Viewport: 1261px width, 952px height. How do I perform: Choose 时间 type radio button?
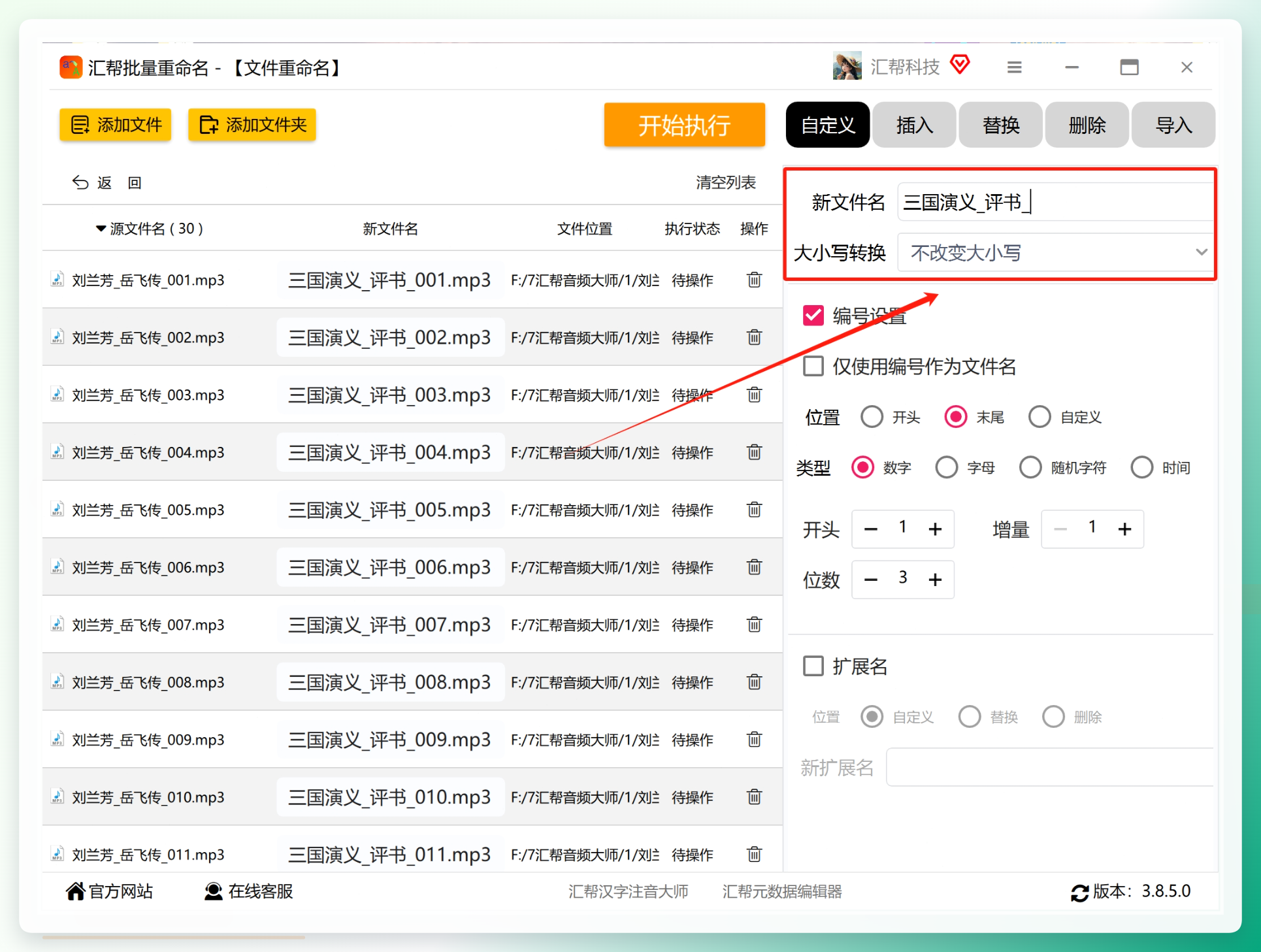1141,467
